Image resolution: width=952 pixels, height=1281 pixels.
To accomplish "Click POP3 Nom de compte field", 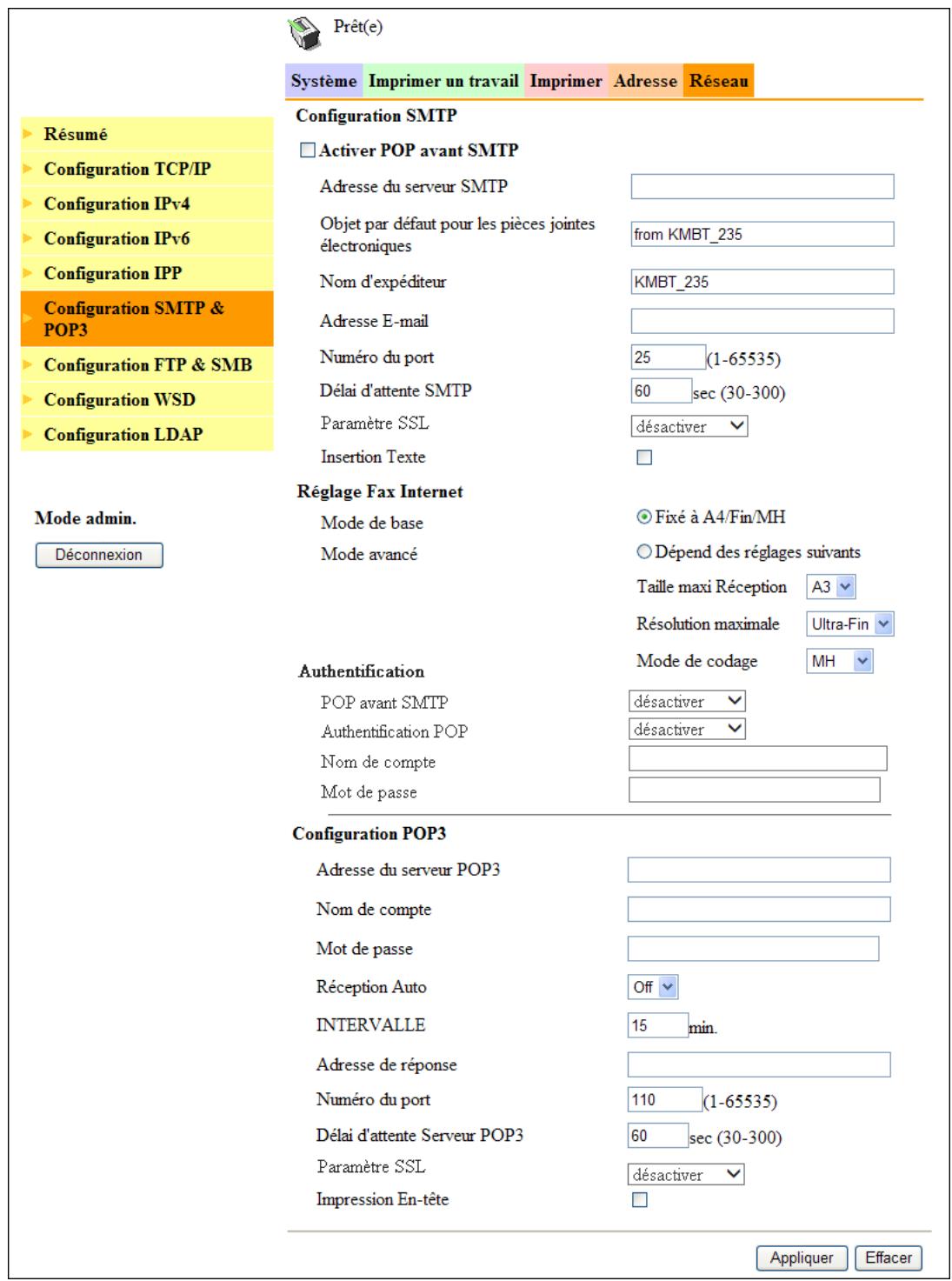I will coord(759,910).
